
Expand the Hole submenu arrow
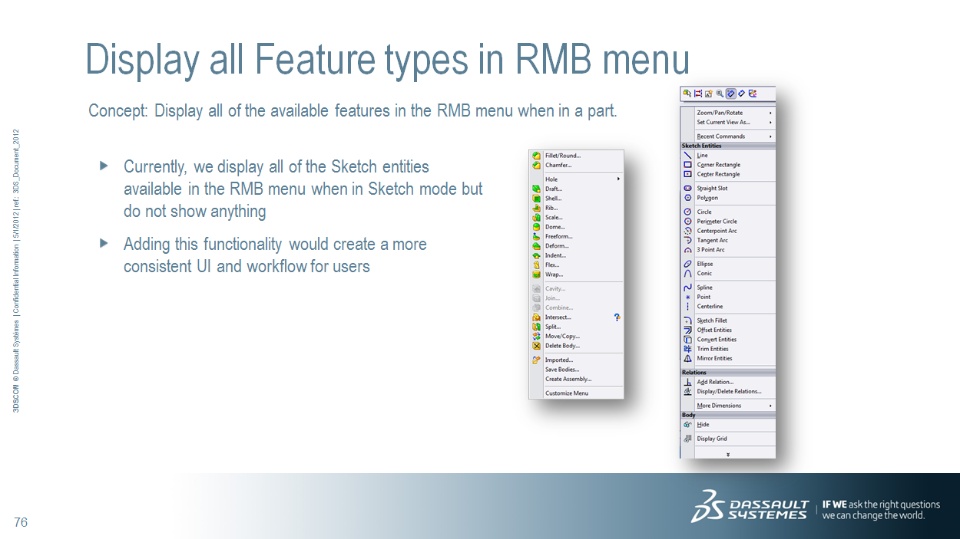pos(618,179)
